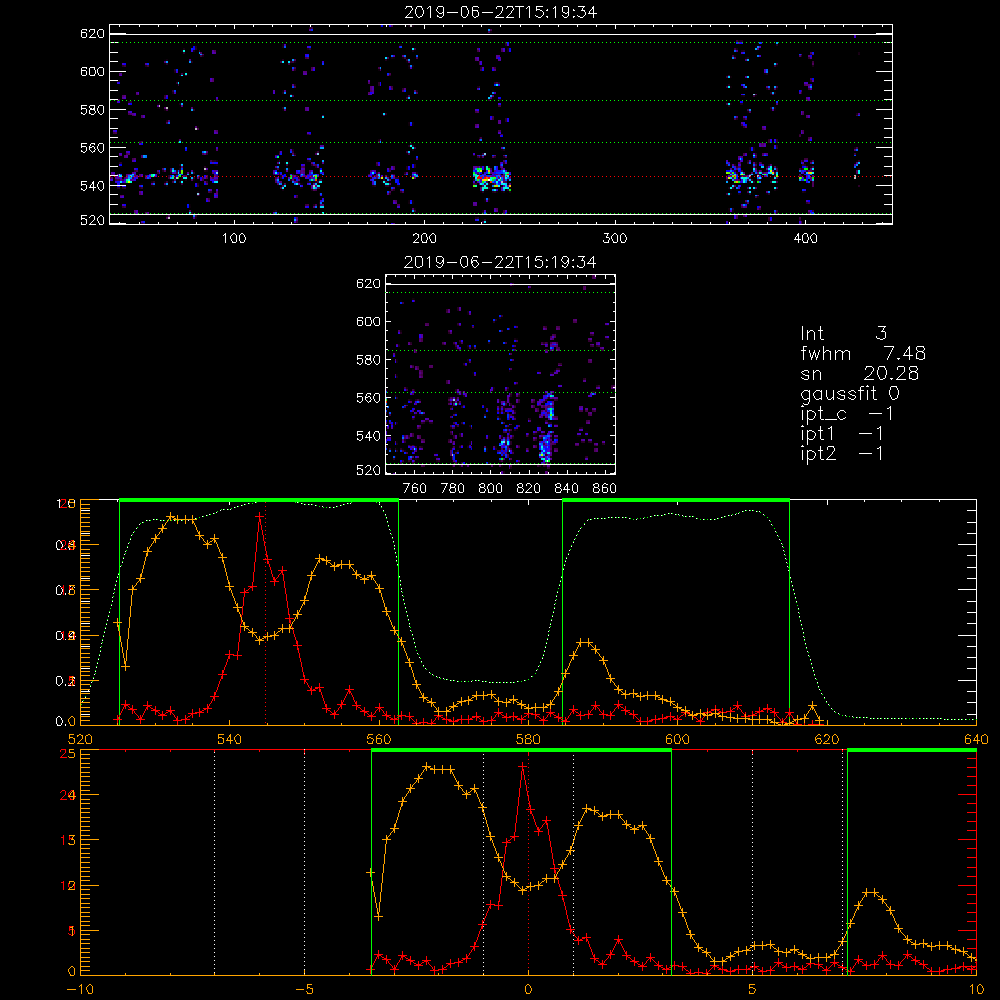Click the middle plot's title '2019-06-22T15:19:34'
The height and width of the screenshot is (1000, 1000).
coord(500,262)
